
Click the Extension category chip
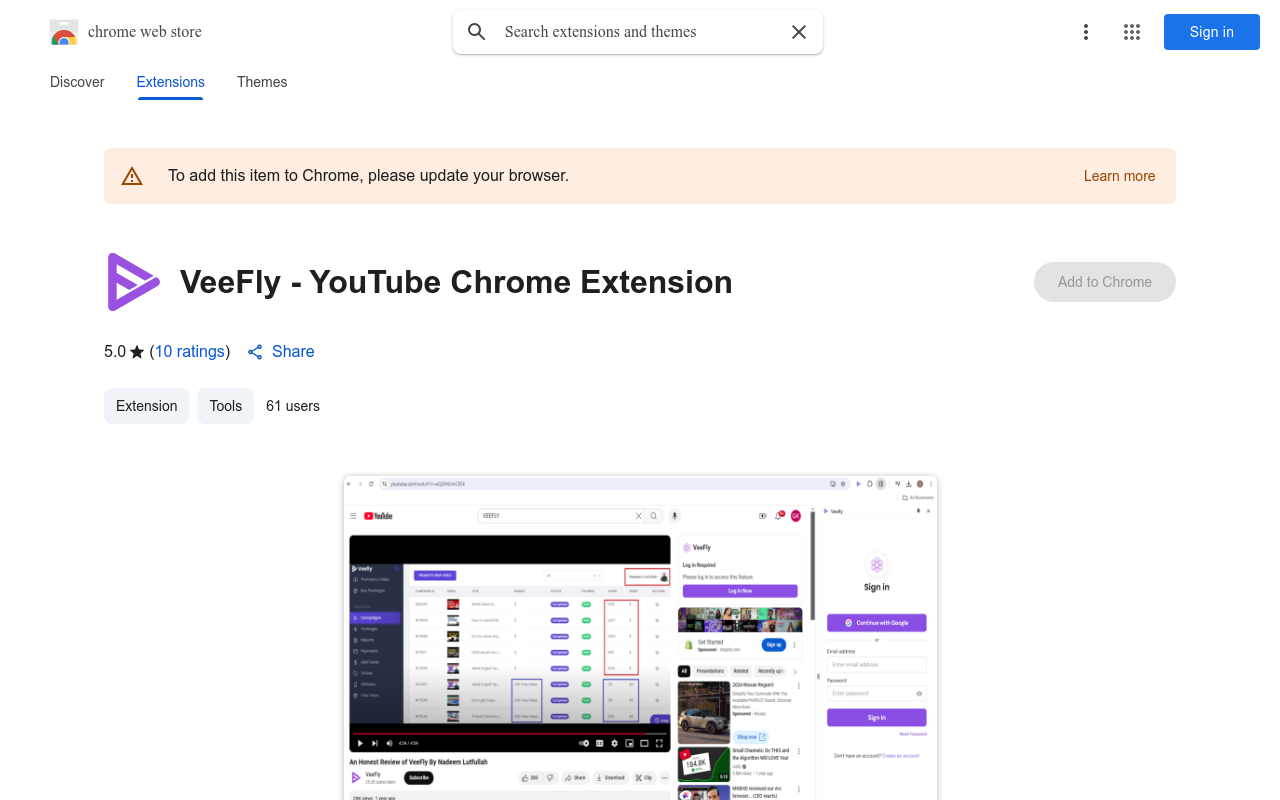pyautogui.click(x=146, y=406)
